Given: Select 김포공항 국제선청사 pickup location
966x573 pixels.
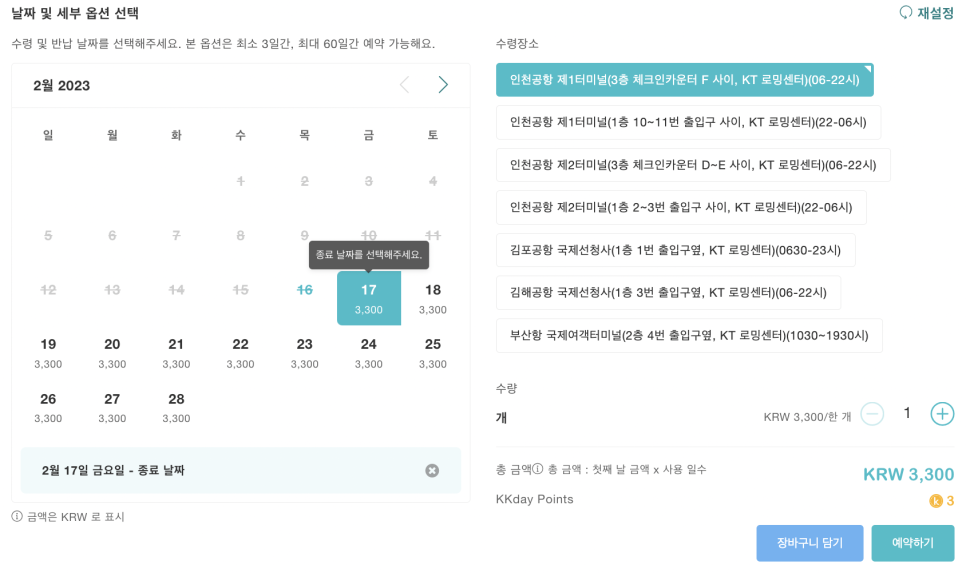Looking at the screenshot, I should (675, 250).
